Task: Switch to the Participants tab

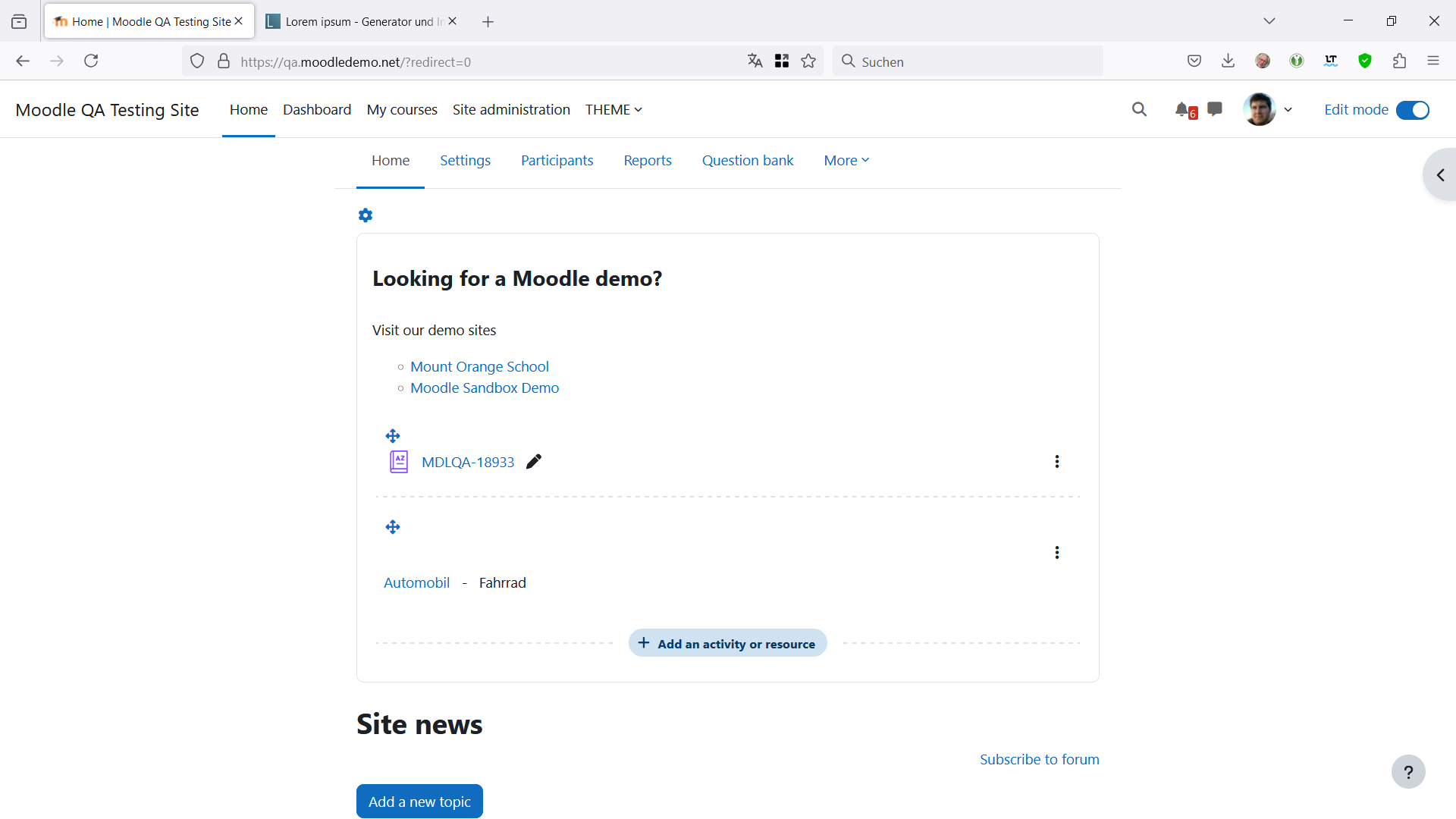Action: pyautogui.click(x=557, y=161)
